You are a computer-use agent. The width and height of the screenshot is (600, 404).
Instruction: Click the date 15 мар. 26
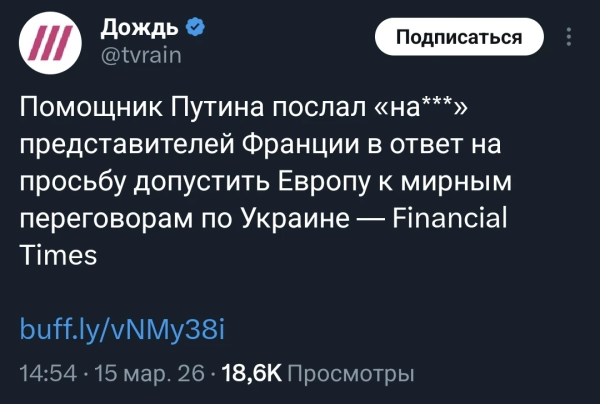(148, 374)
